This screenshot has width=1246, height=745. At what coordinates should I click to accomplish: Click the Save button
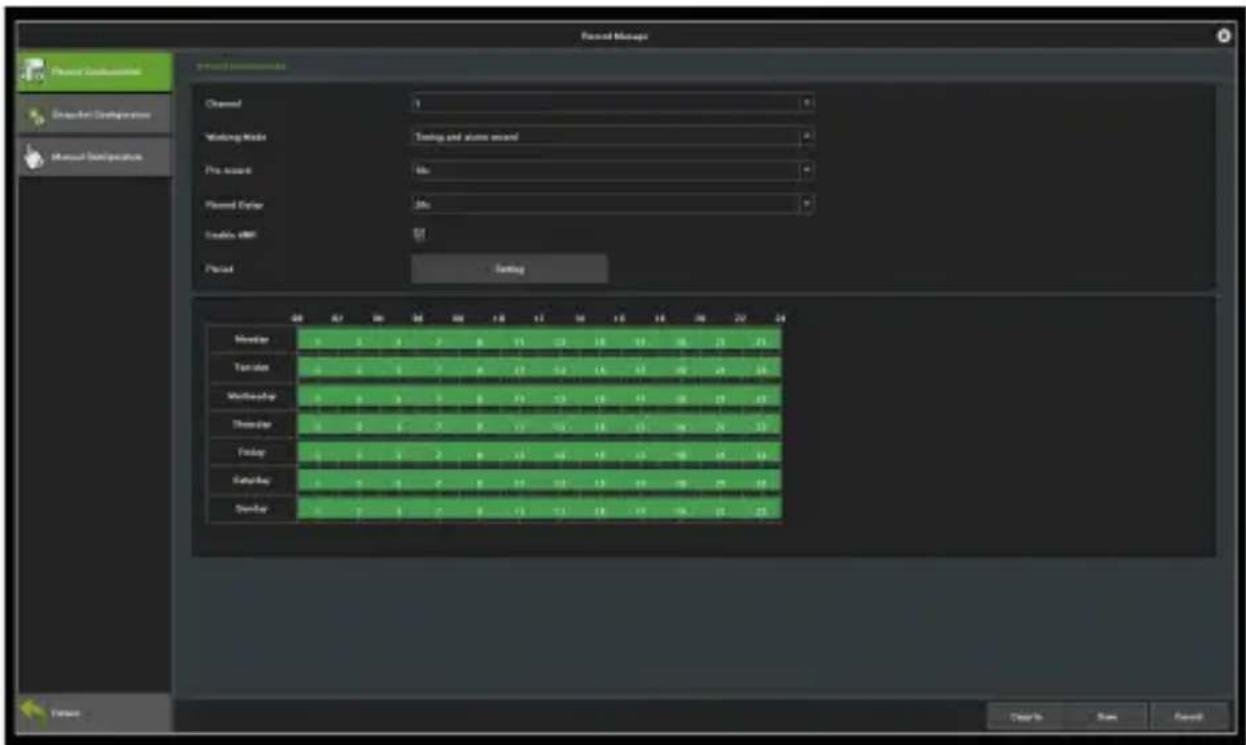pos(1106,716)
